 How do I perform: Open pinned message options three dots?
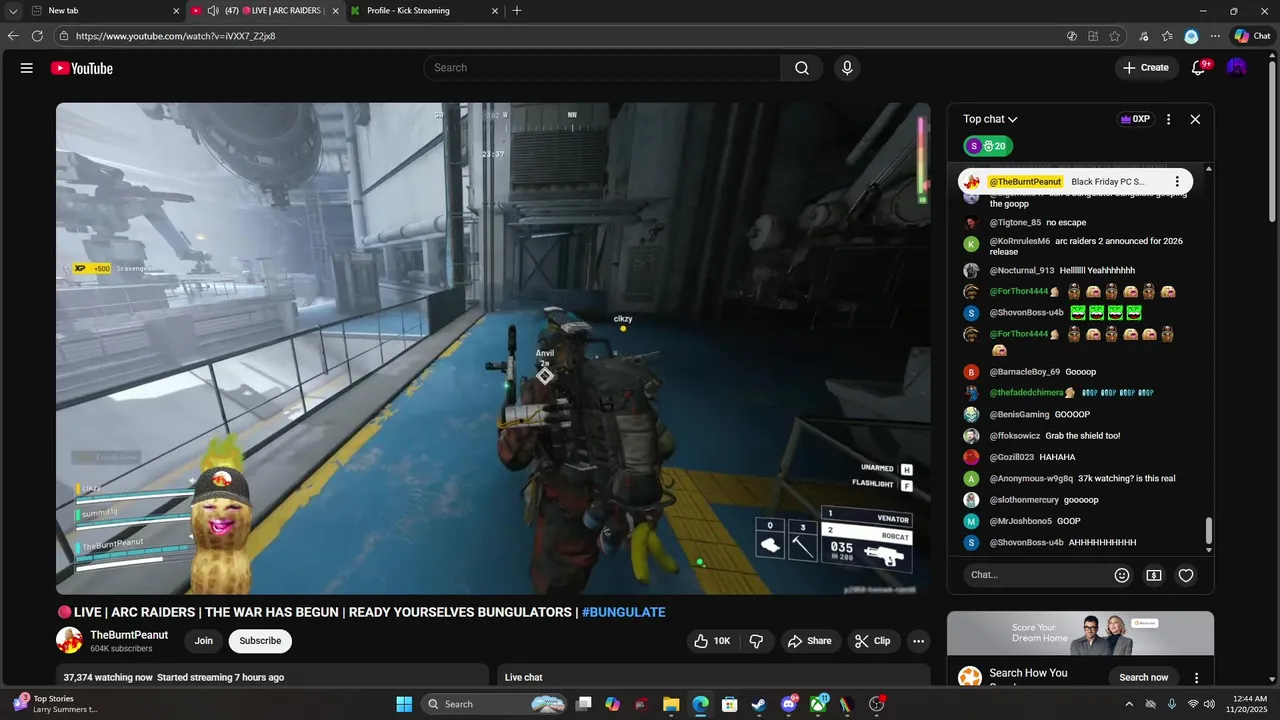pos(1177,182)
